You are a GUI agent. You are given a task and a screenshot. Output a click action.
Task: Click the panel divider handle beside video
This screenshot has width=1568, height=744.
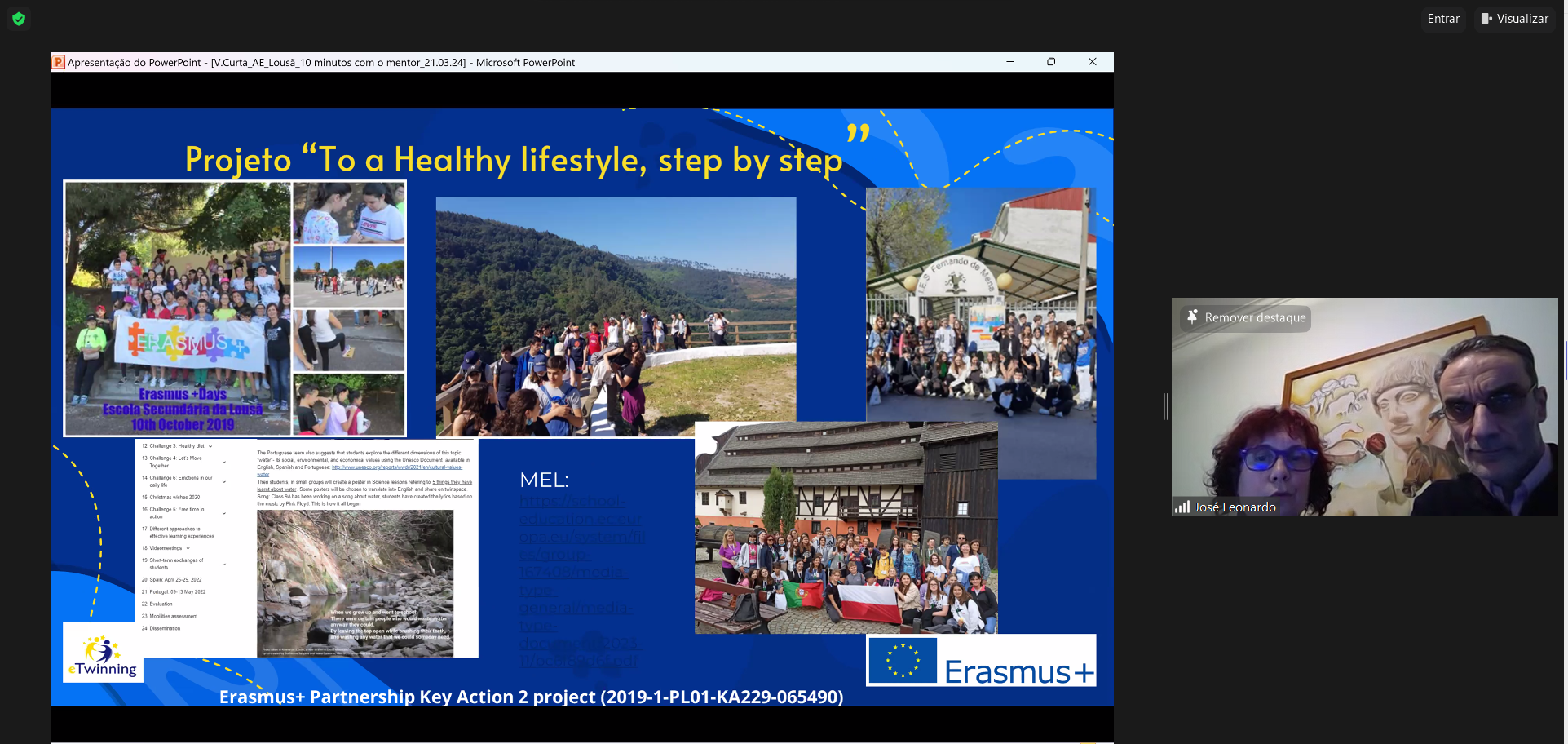[x=1166, y=406]
